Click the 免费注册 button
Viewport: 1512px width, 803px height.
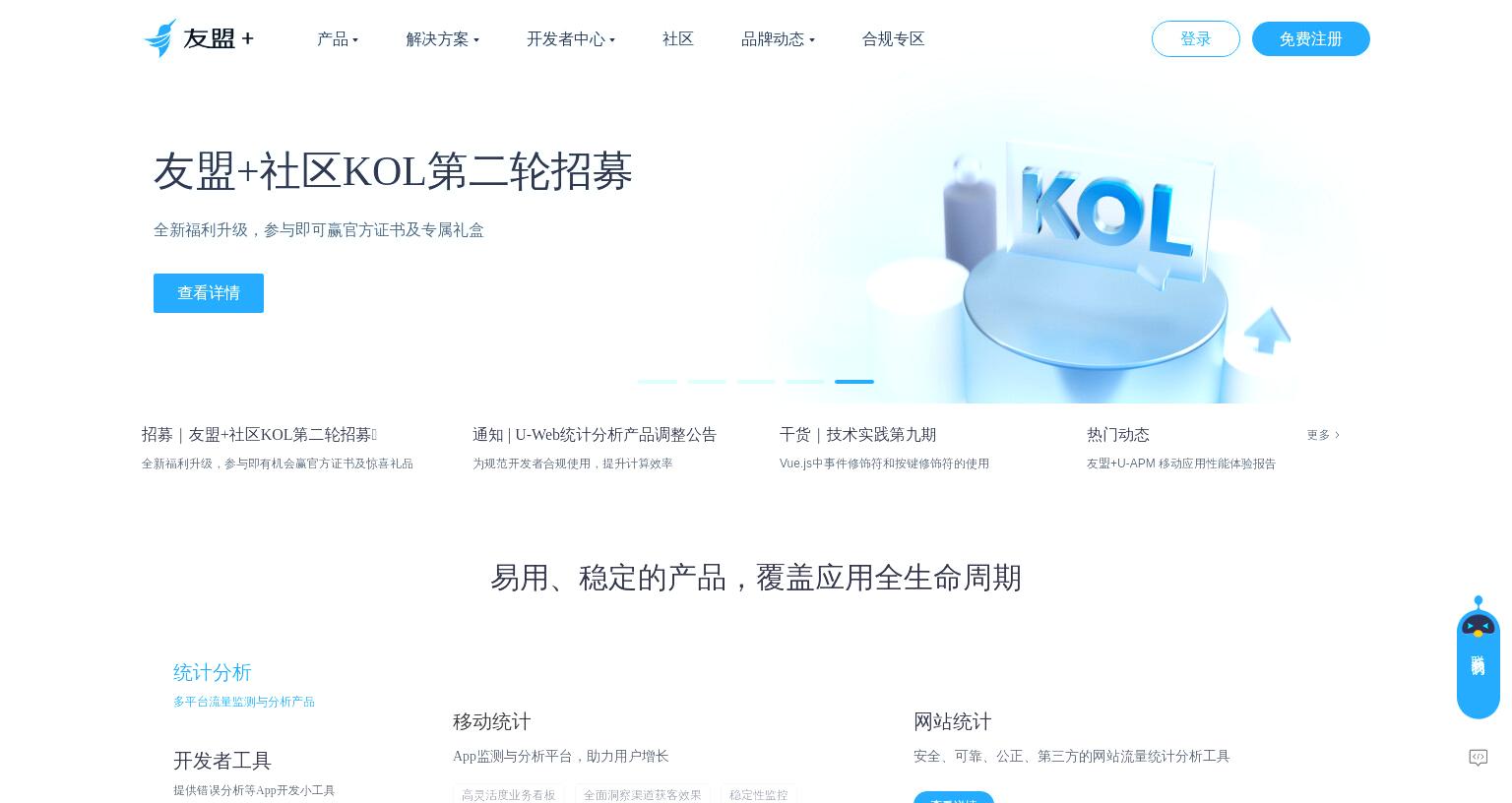(1311, 39)
